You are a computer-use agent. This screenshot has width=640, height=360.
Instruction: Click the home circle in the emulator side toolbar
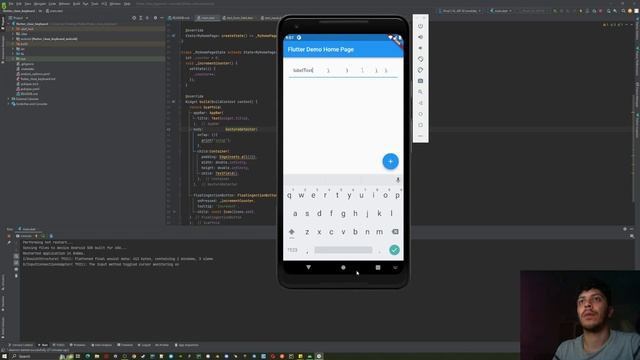pyautogui.click(x=420, y=114)
